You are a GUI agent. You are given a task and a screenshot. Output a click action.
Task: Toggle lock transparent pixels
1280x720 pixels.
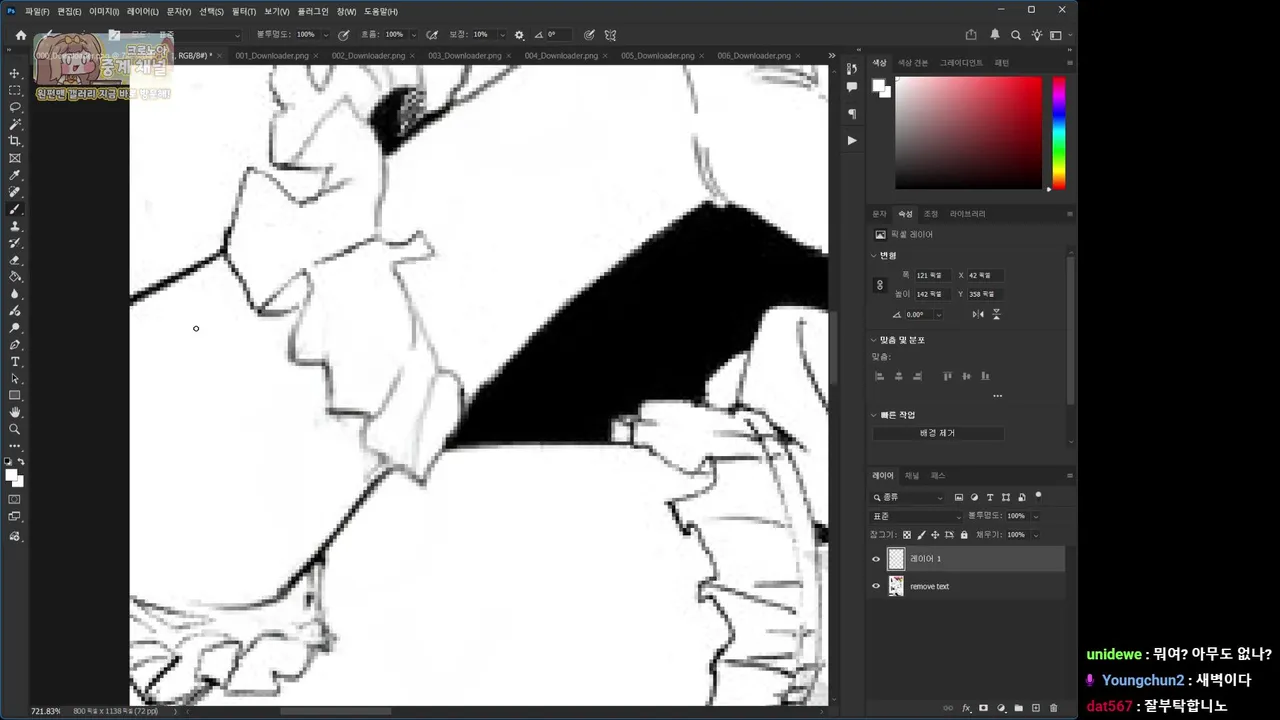tap(907, 535)
